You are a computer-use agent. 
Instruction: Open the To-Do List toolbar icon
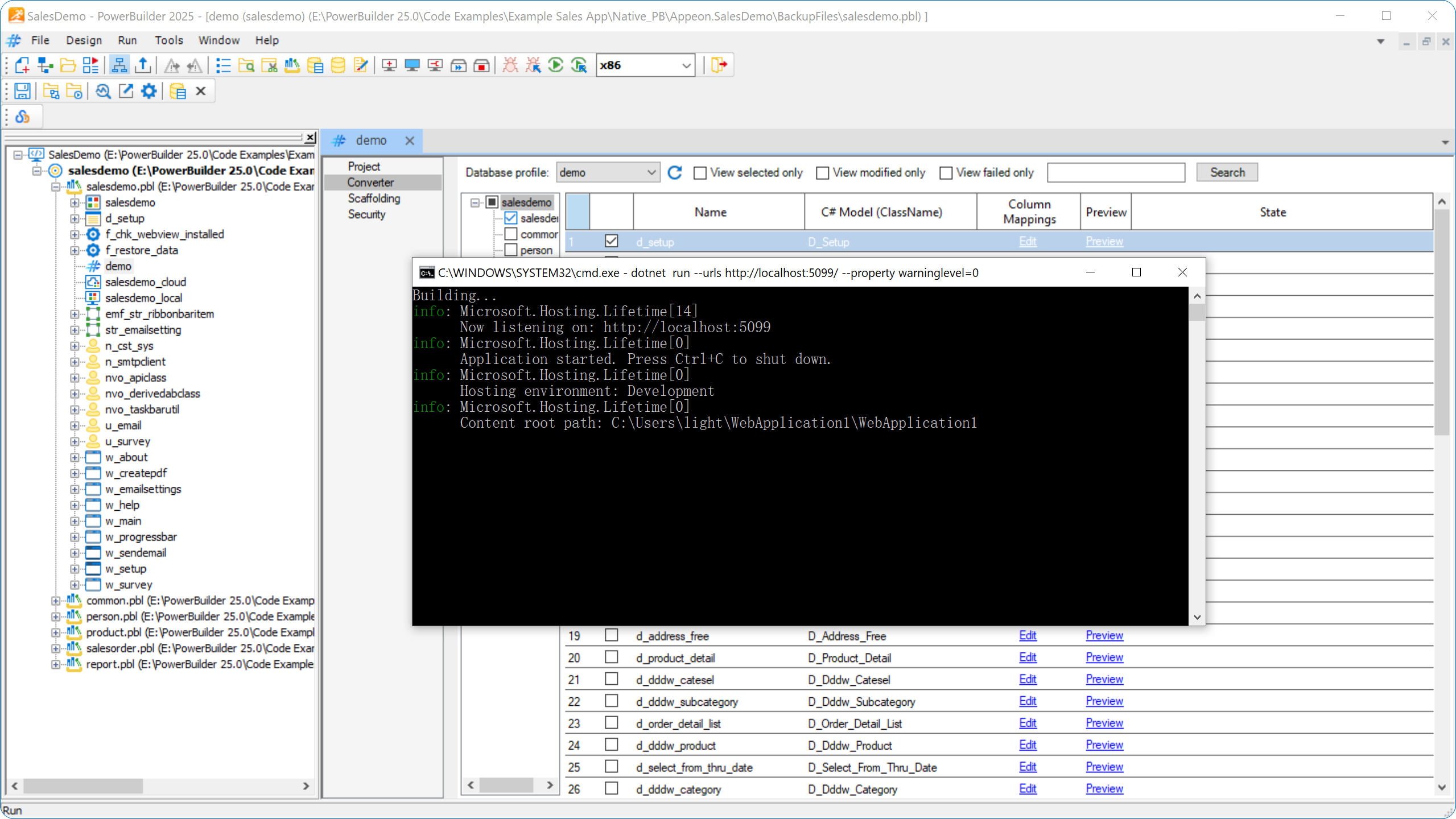pos(224,65)
